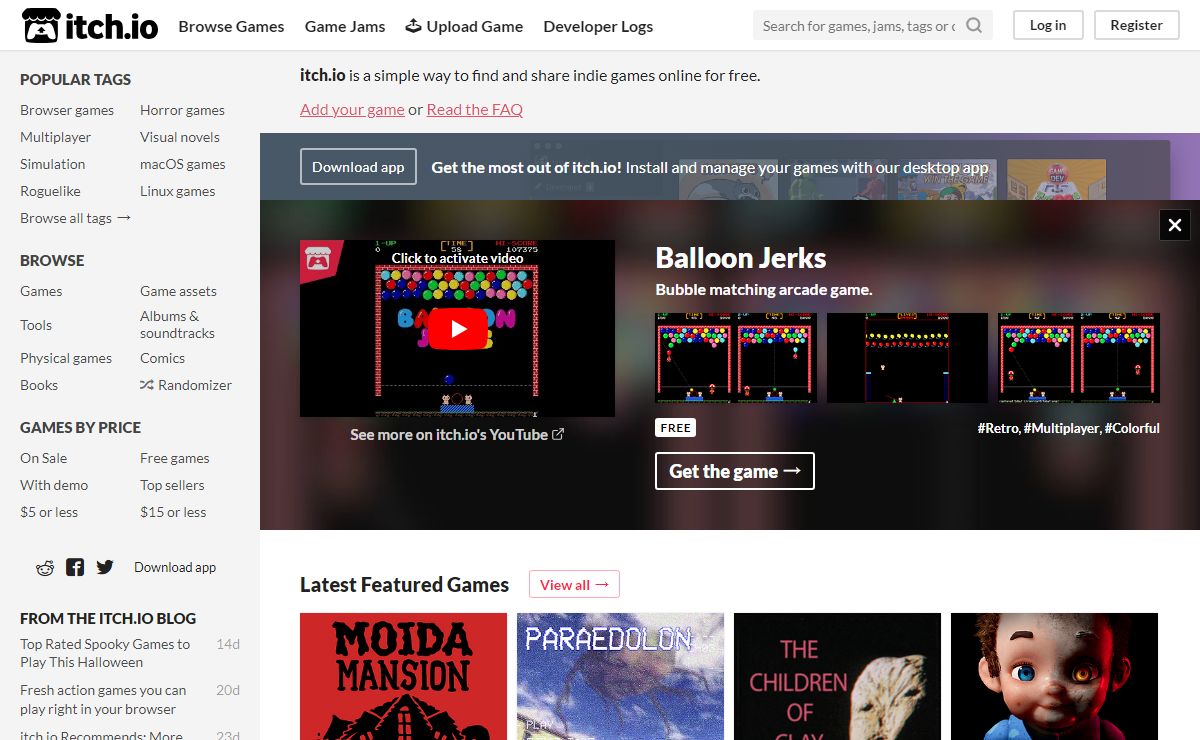
Task: Open macOS games tag
Action: pos(183,164)
